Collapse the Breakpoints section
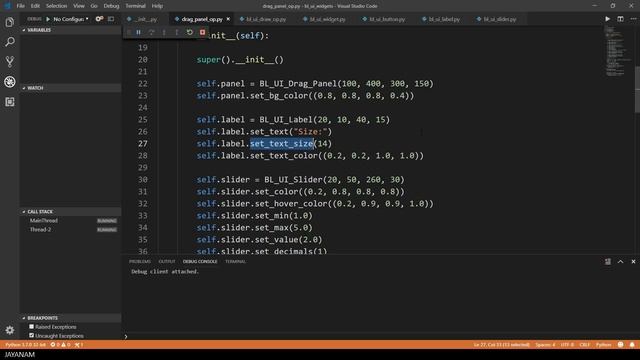This screenshot has height=360, width=640. (71, 318)
